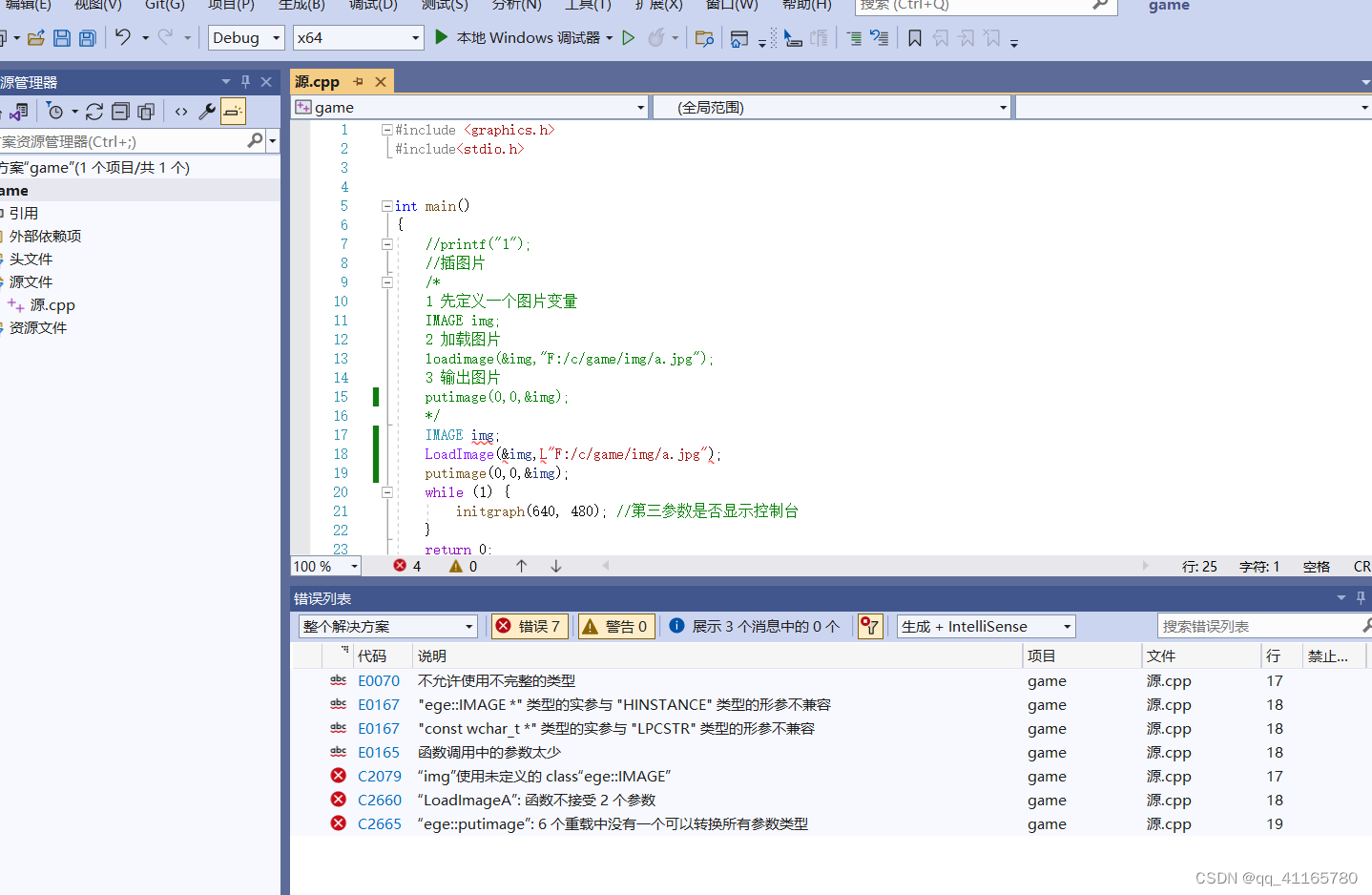Screen dimensions: 1372x895
Task: Go to previous issue with the up arrow
Action: 522,566
